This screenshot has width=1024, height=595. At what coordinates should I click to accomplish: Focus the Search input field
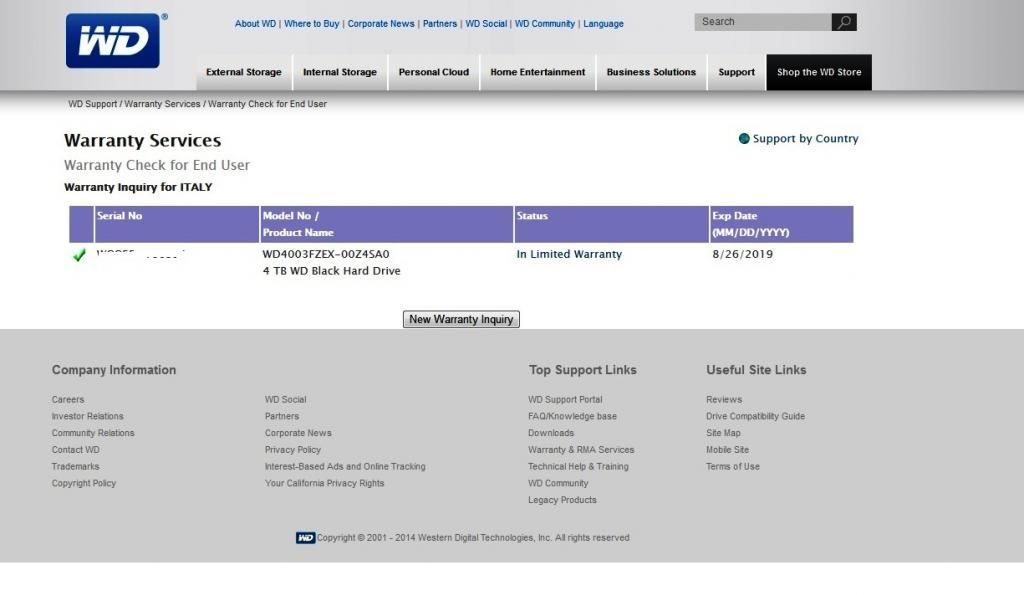763,22
